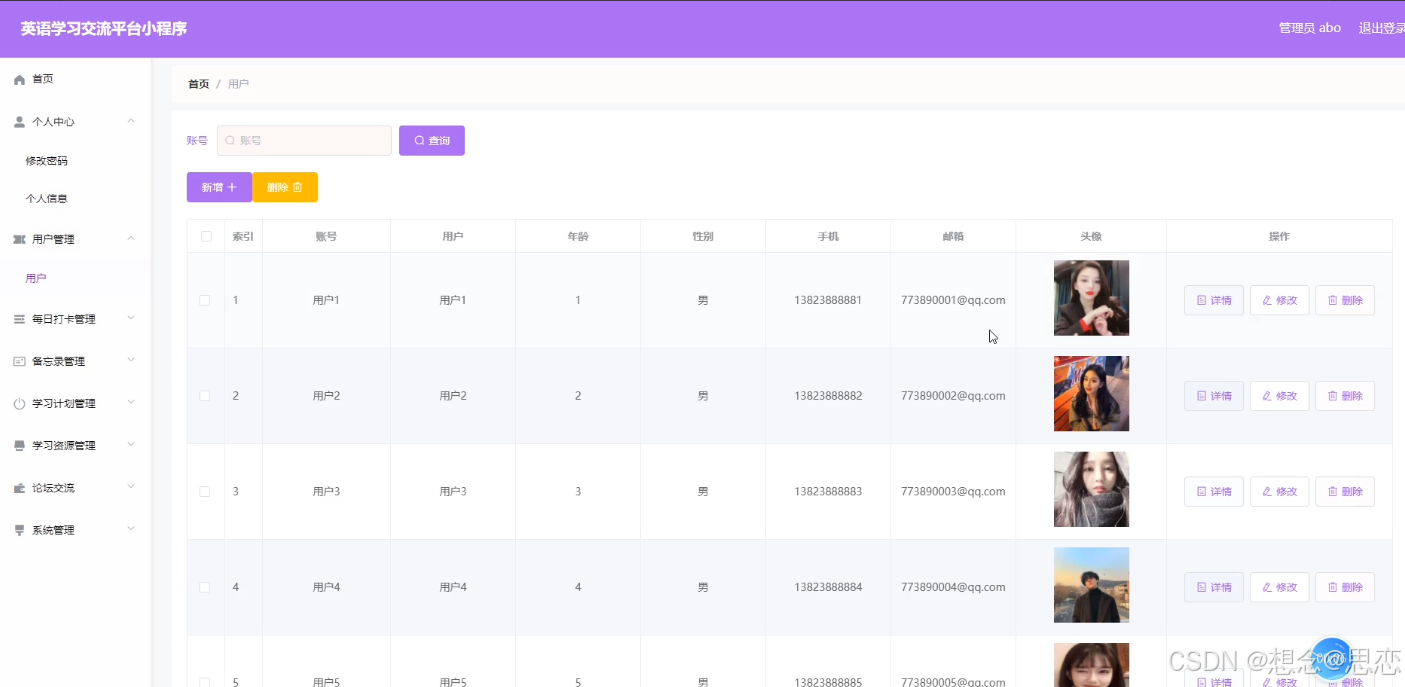
Task: Focus the 账号 search input field
Action: pyautogui.click(x=304, y=141)
